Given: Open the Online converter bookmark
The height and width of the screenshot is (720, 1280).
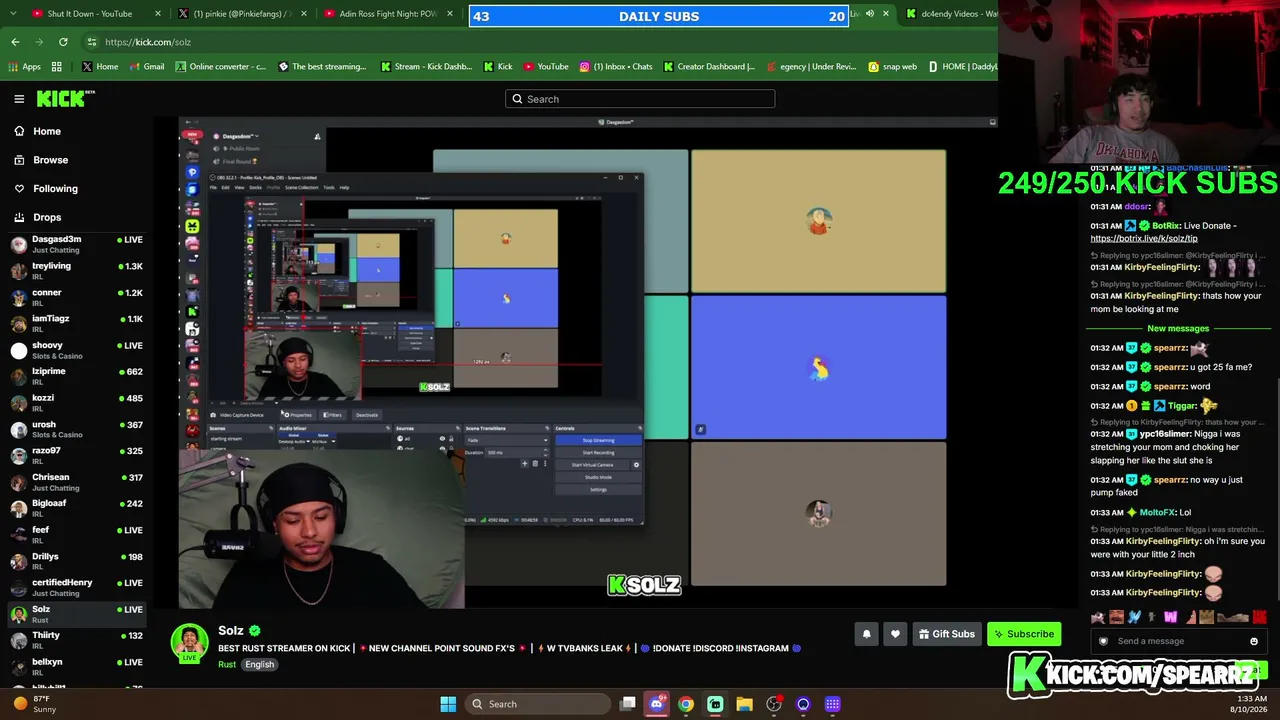Looking at the screenshot, I should click(x=220, y=67).
